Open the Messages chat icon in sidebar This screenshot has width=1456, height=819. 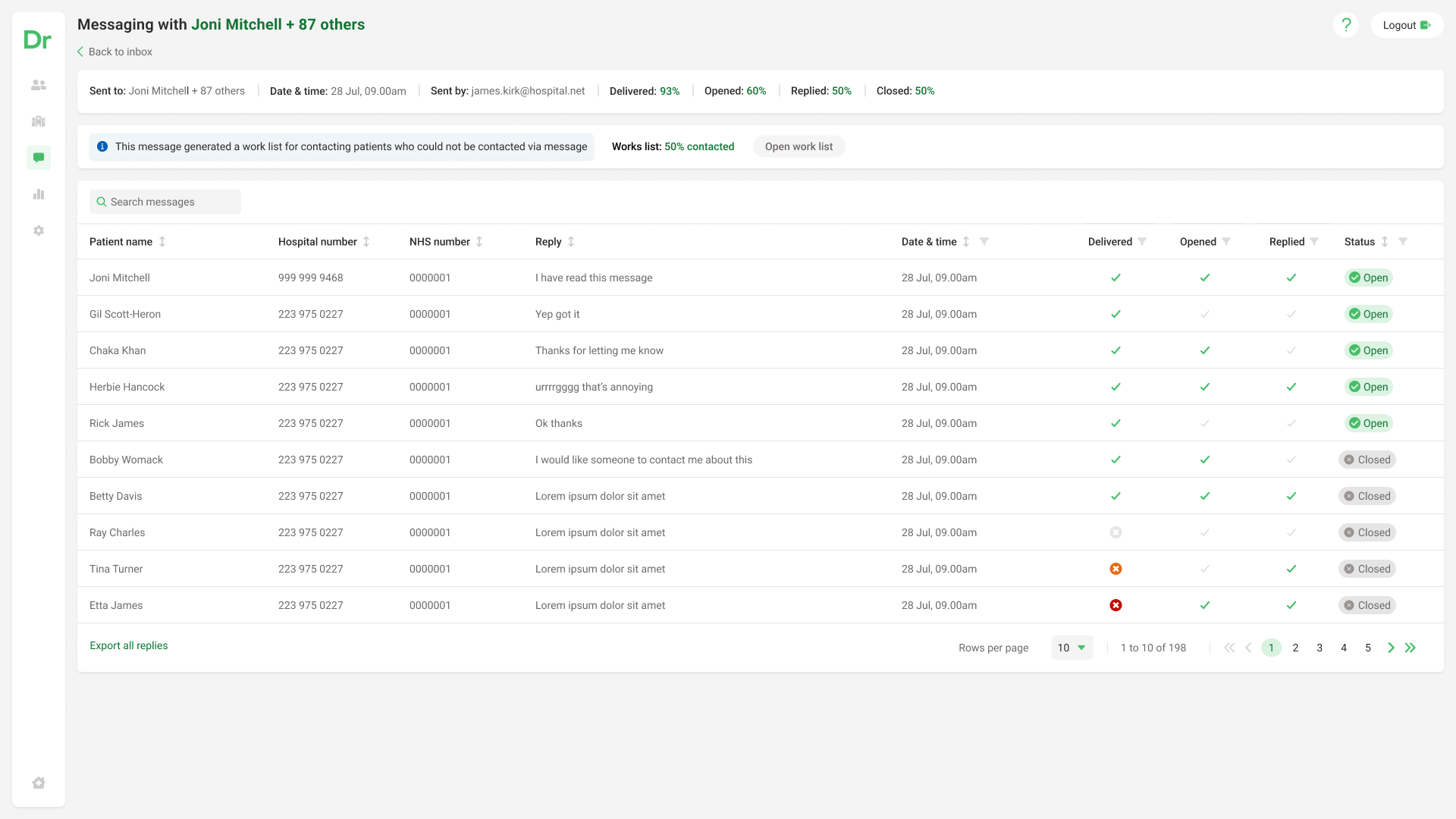tap(38, 158)
